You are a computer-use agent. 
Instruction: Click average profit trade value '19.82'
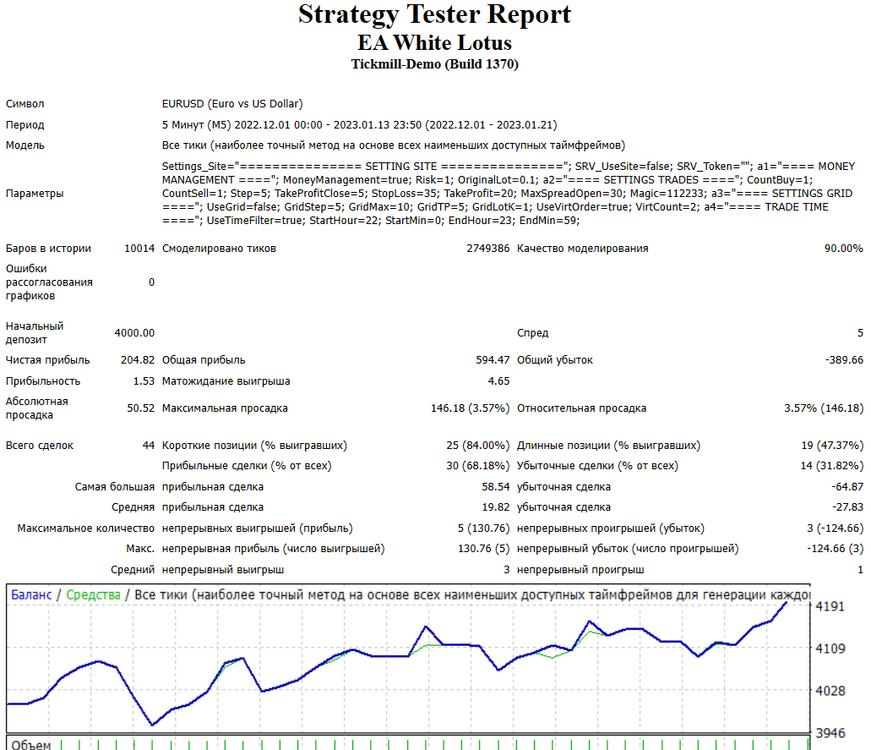pyautogui.click(x=495, y=508)
